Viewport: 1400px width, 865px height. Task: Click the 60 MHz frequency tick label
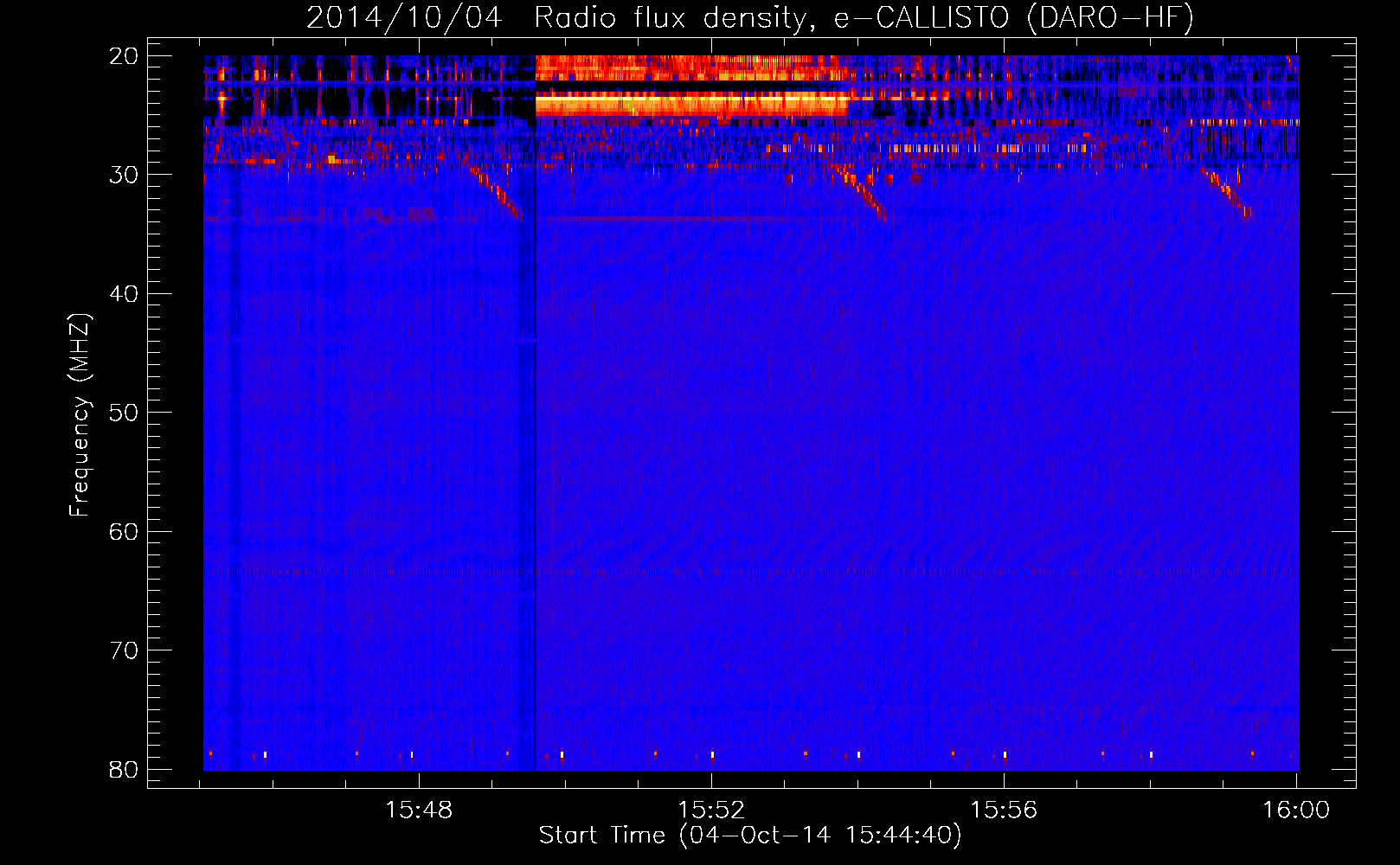(125, 531)
